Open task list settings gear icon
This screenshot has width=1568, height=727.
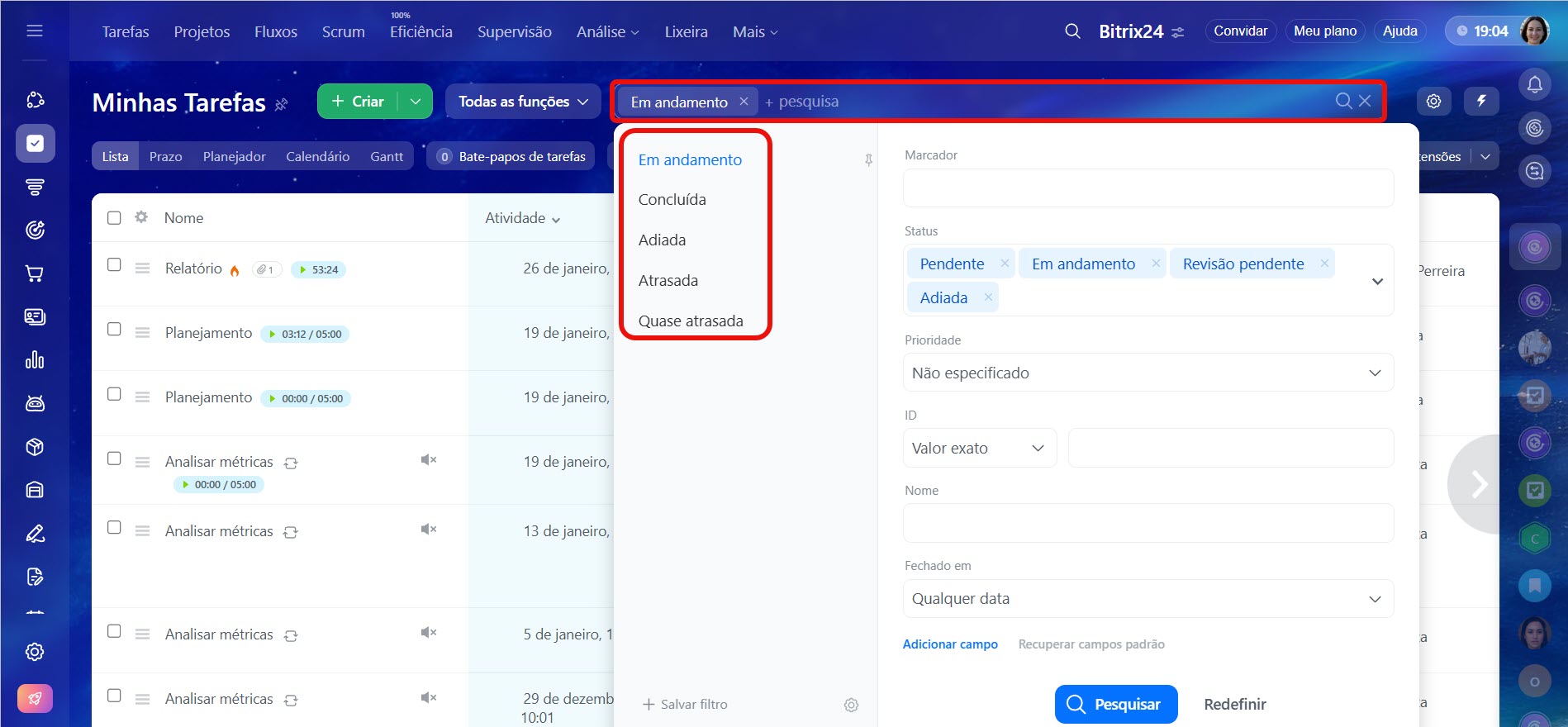(x=1433, y=101)
